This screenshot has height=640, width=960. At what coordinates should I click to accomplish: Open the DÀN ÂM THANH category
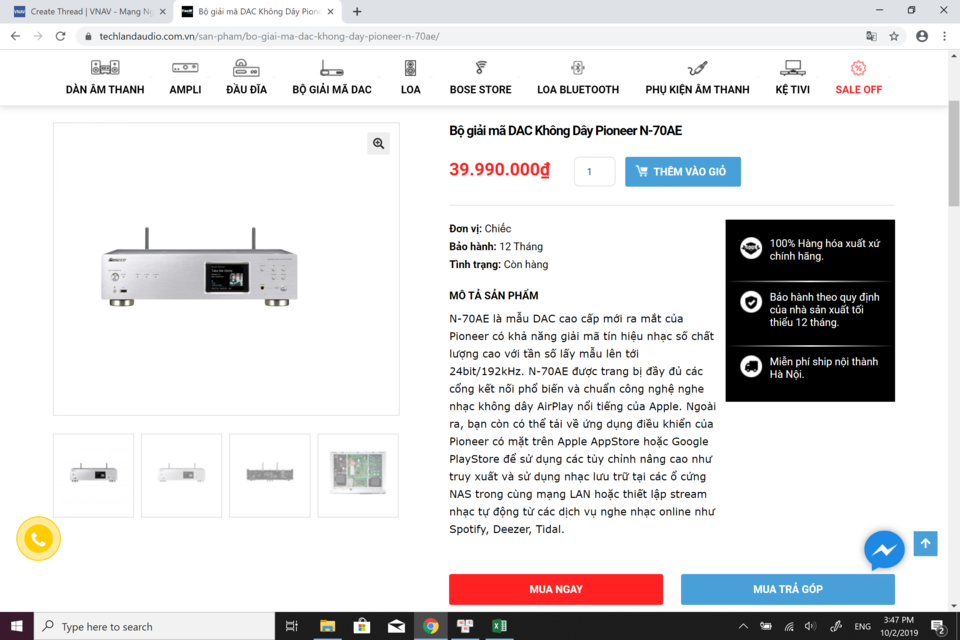pyautogui.click(x=105, y=78)
